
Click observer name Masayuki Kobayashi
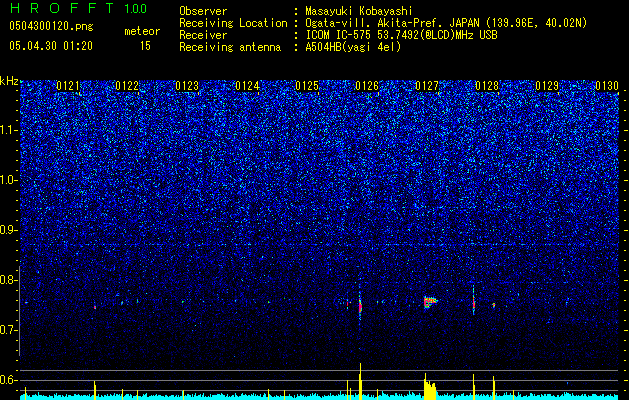pyautogui.click(x=359, y=11)
